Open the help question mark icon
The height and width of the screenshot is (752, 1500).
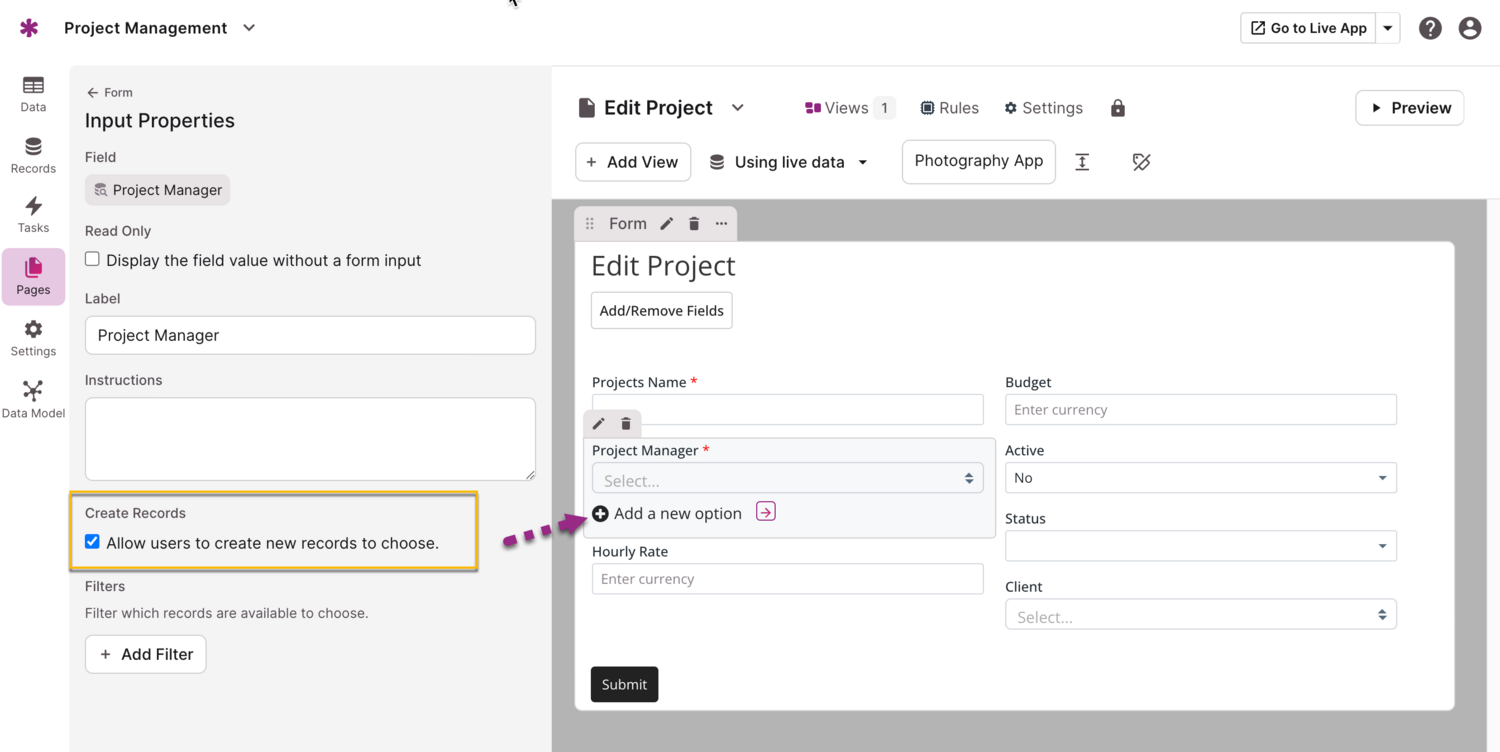1430,28
